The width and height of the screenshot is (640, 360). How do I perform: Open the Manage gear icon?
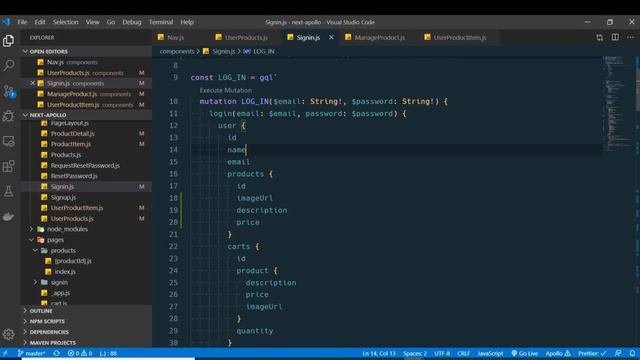tap(9, 334)
